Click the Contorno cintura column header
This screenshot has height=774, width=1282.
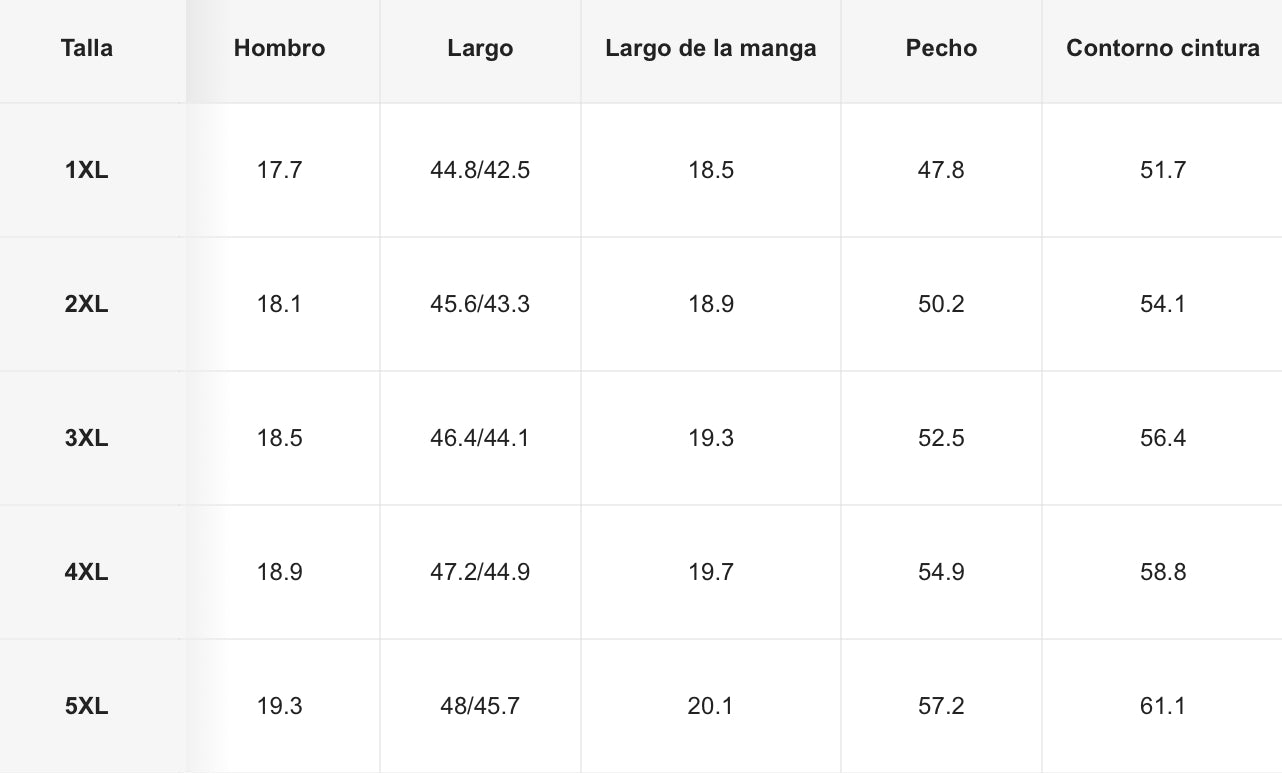pos(1162,48)
